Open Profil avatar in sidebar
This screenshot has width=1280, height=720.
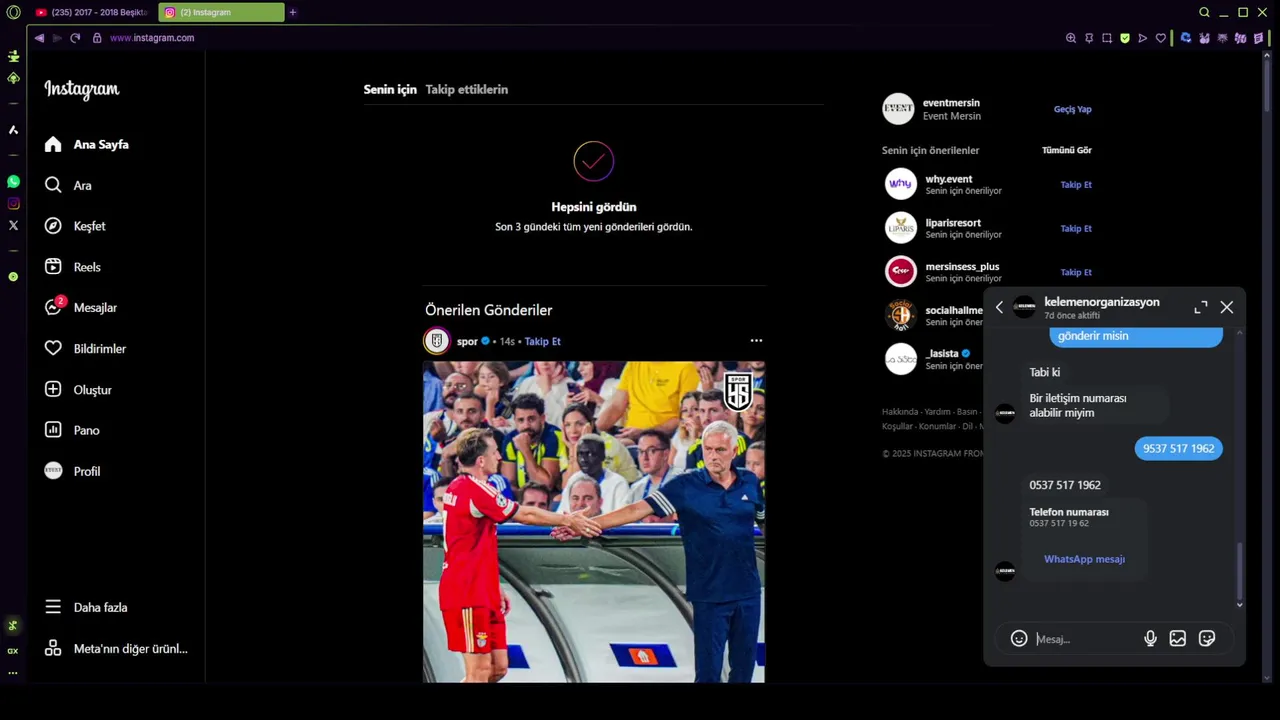click(x=53, y=471)
